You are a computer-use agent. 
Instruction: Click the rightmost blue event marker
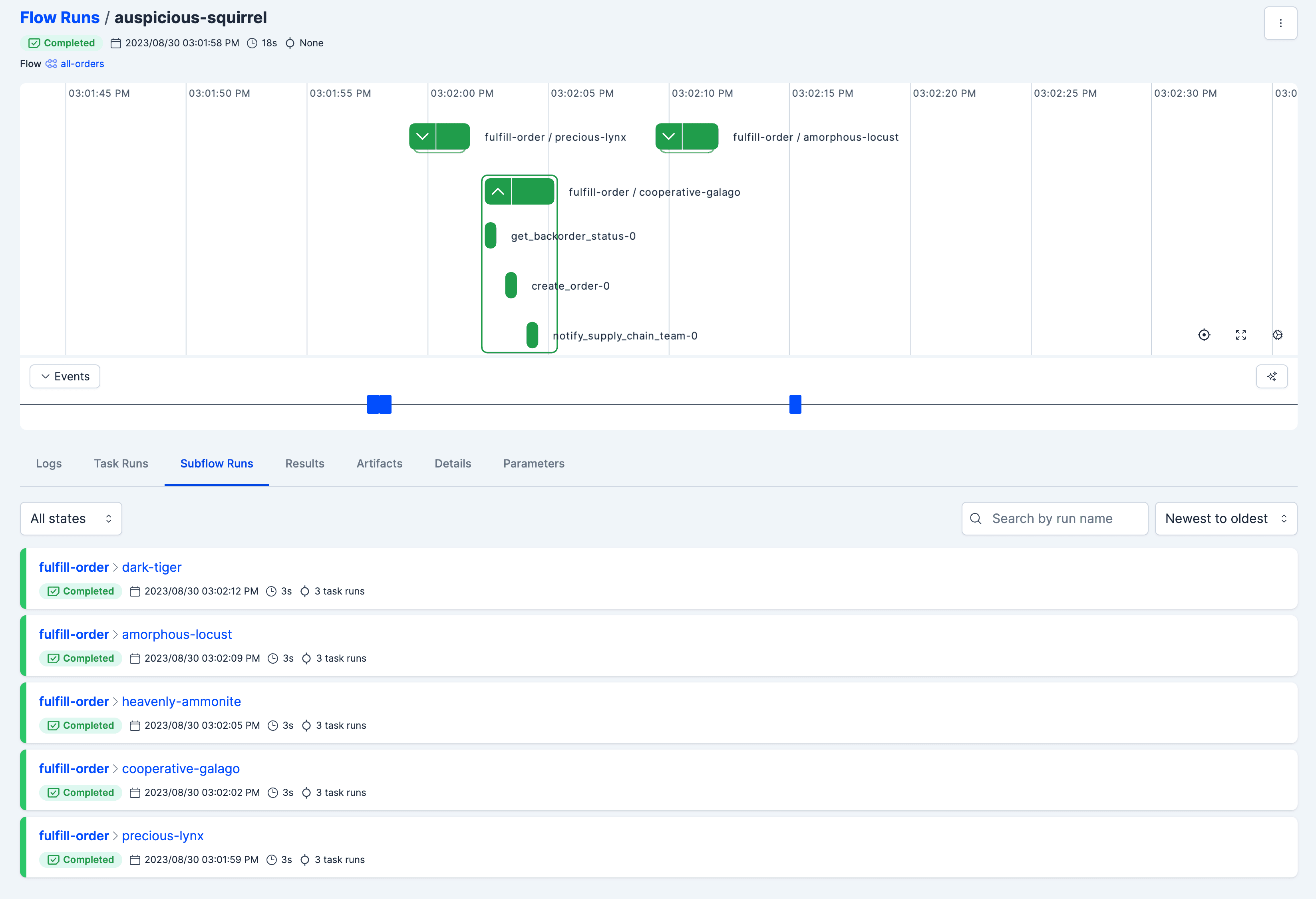pos(795,404)
